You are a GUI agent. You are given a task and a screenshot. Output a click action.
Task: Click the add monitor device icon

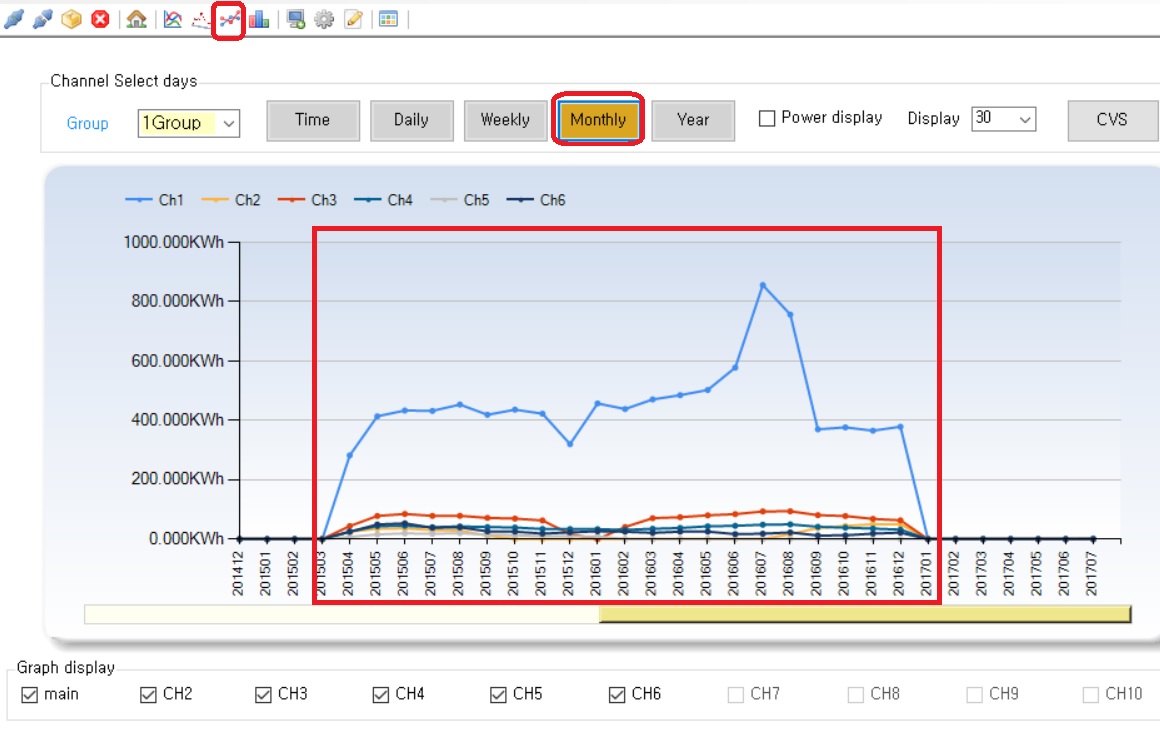pyautogui.click(x=296, y=19)
